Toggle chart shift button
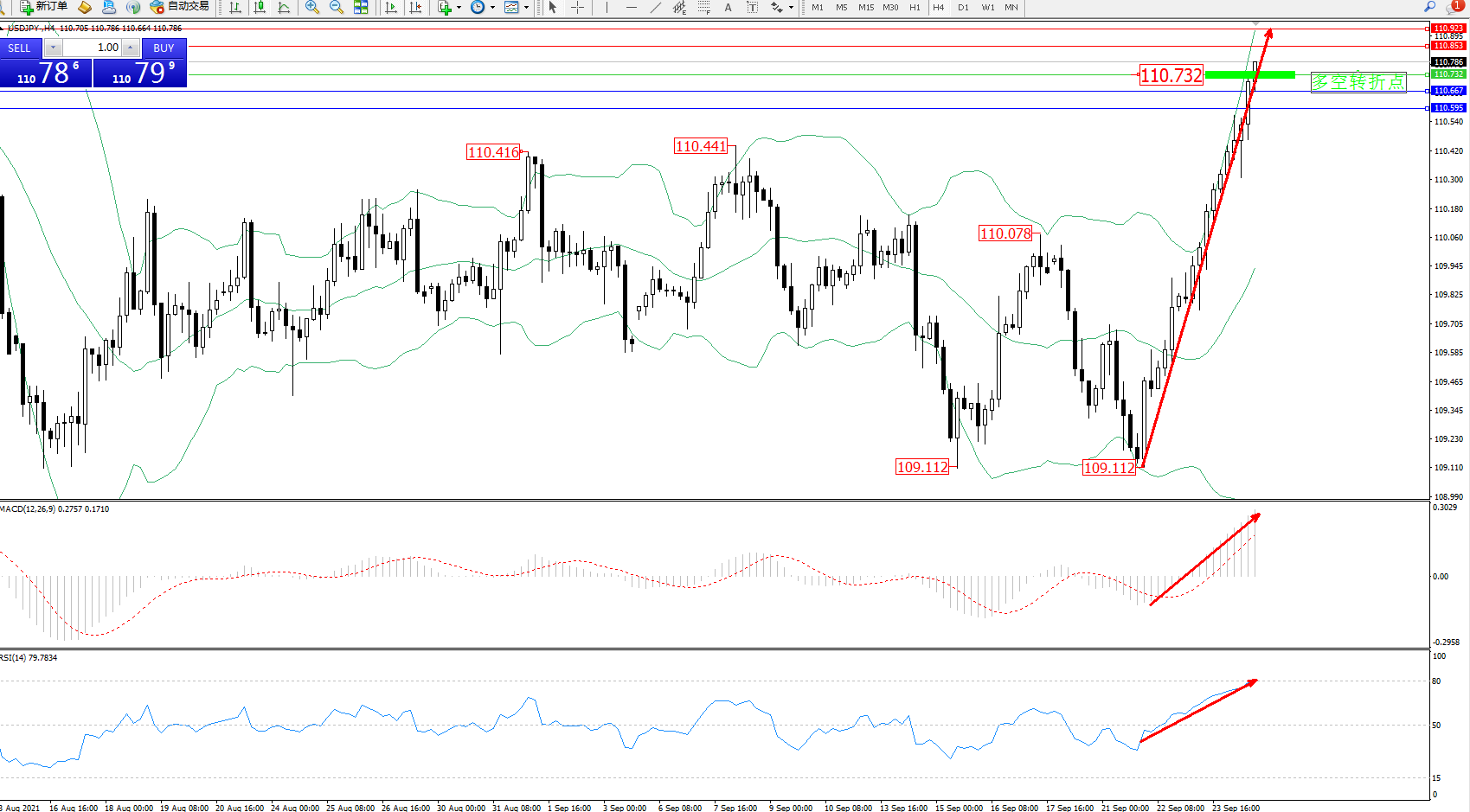The height and width of the screenshot is (812, 1470). click(416, 7)
